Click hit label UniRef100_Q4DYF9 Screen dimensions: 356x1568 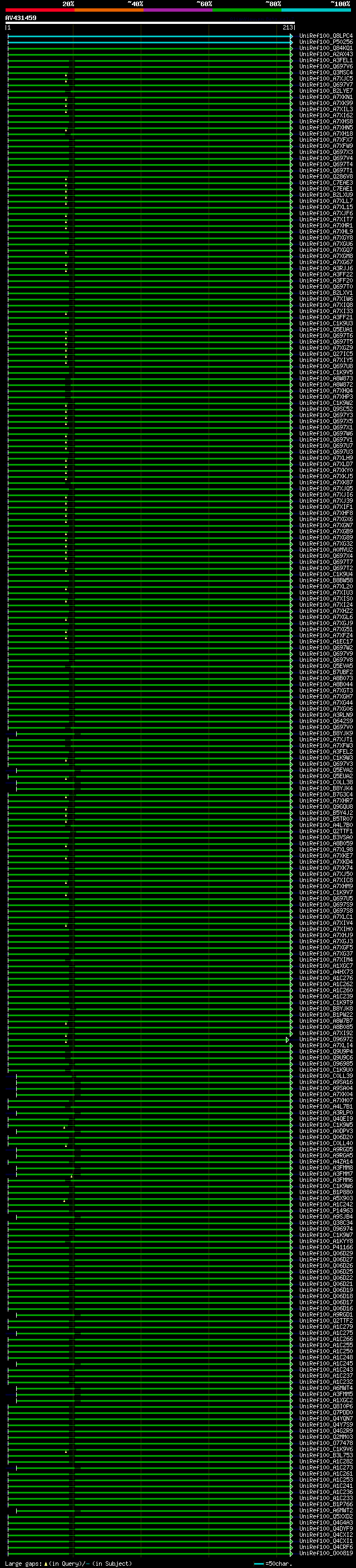pos(317,1529)
